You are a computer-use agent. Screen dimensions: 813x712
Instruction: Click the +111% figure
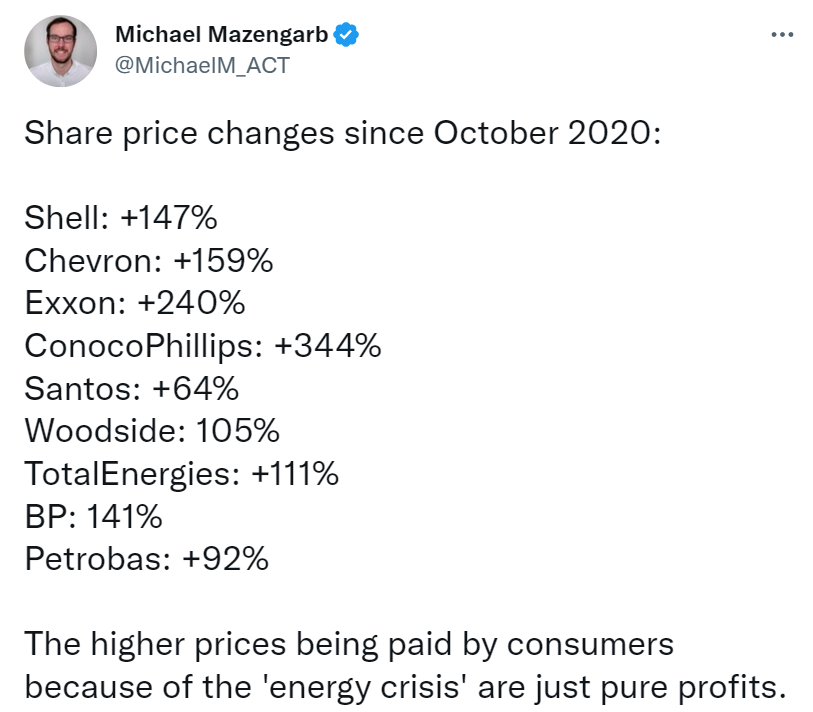click(295, 473)
